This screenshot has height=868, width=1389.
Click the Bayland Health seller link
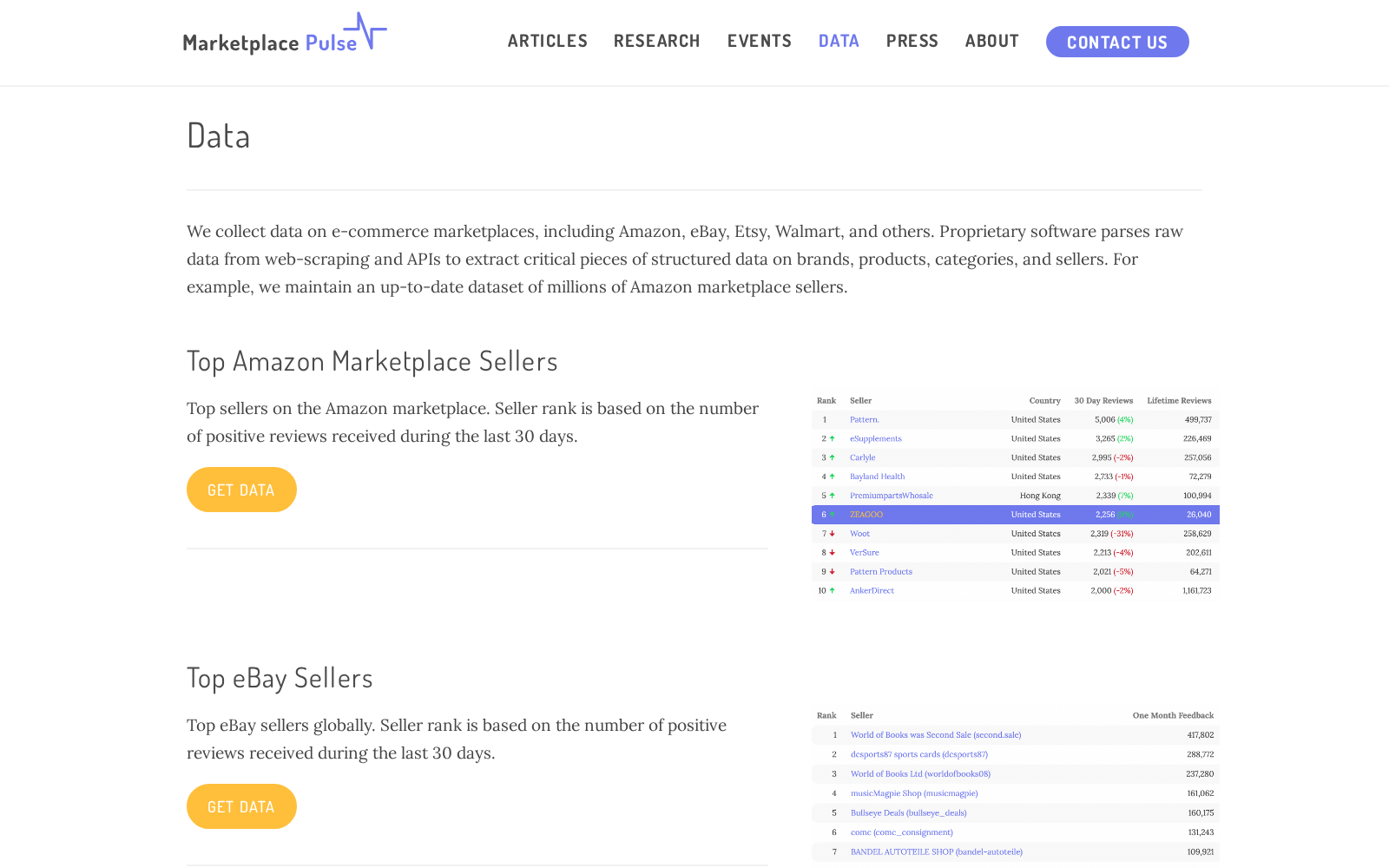point(877,477)
